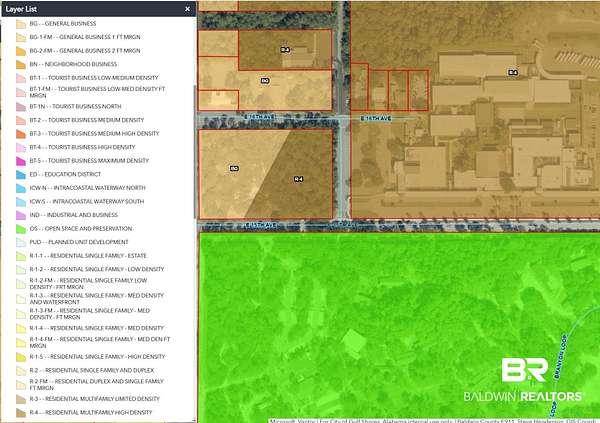Click the BT-4 High Density swatch
Image resolution: width=600 pixels, height=423 pixels.
pyautogui.click(x=21, y=147)
